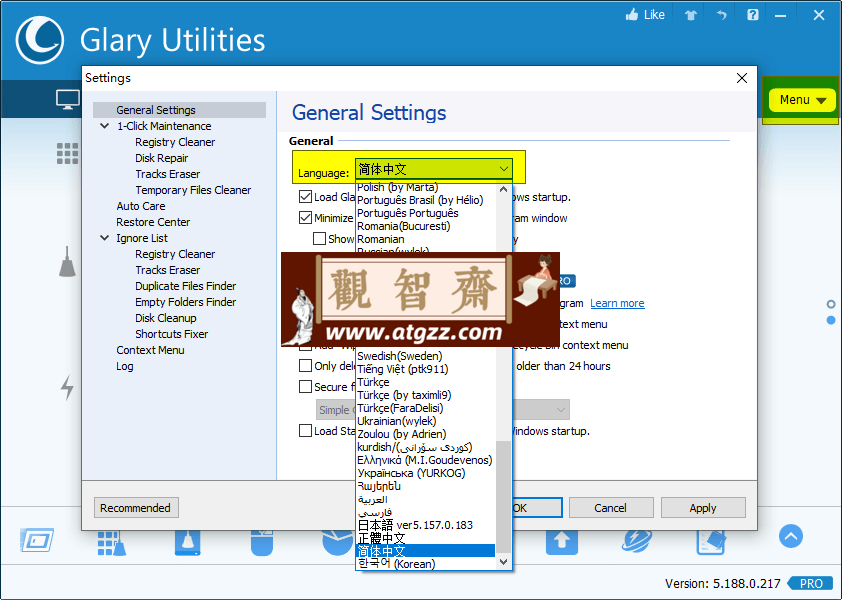The height and width of the screenshot is (600, 842).
Task: Click the Like thumbs-up icon
Action: pos(632,15)
